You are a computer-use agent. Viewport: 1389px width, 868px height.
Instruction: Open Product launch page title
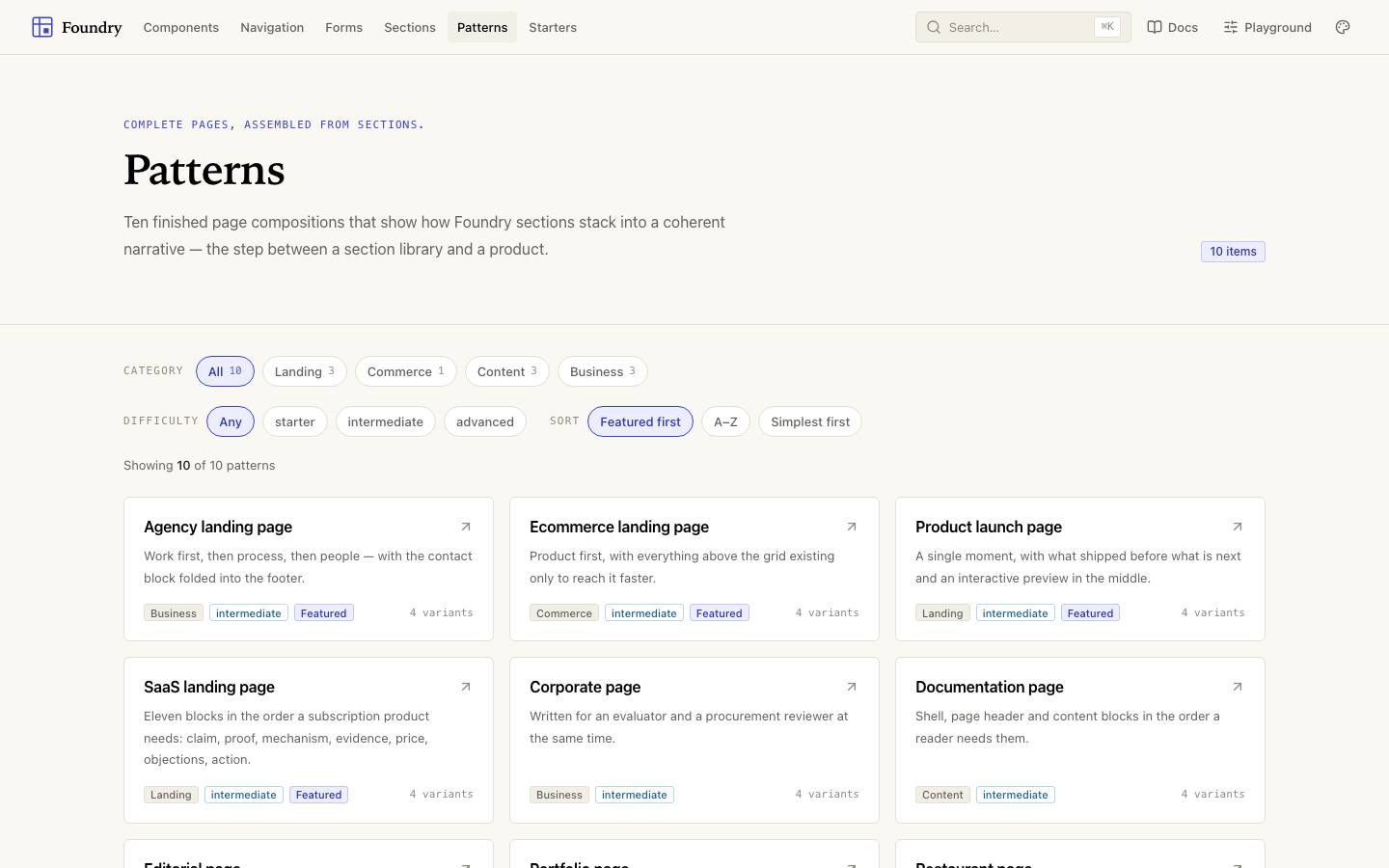tap(989, 527)
